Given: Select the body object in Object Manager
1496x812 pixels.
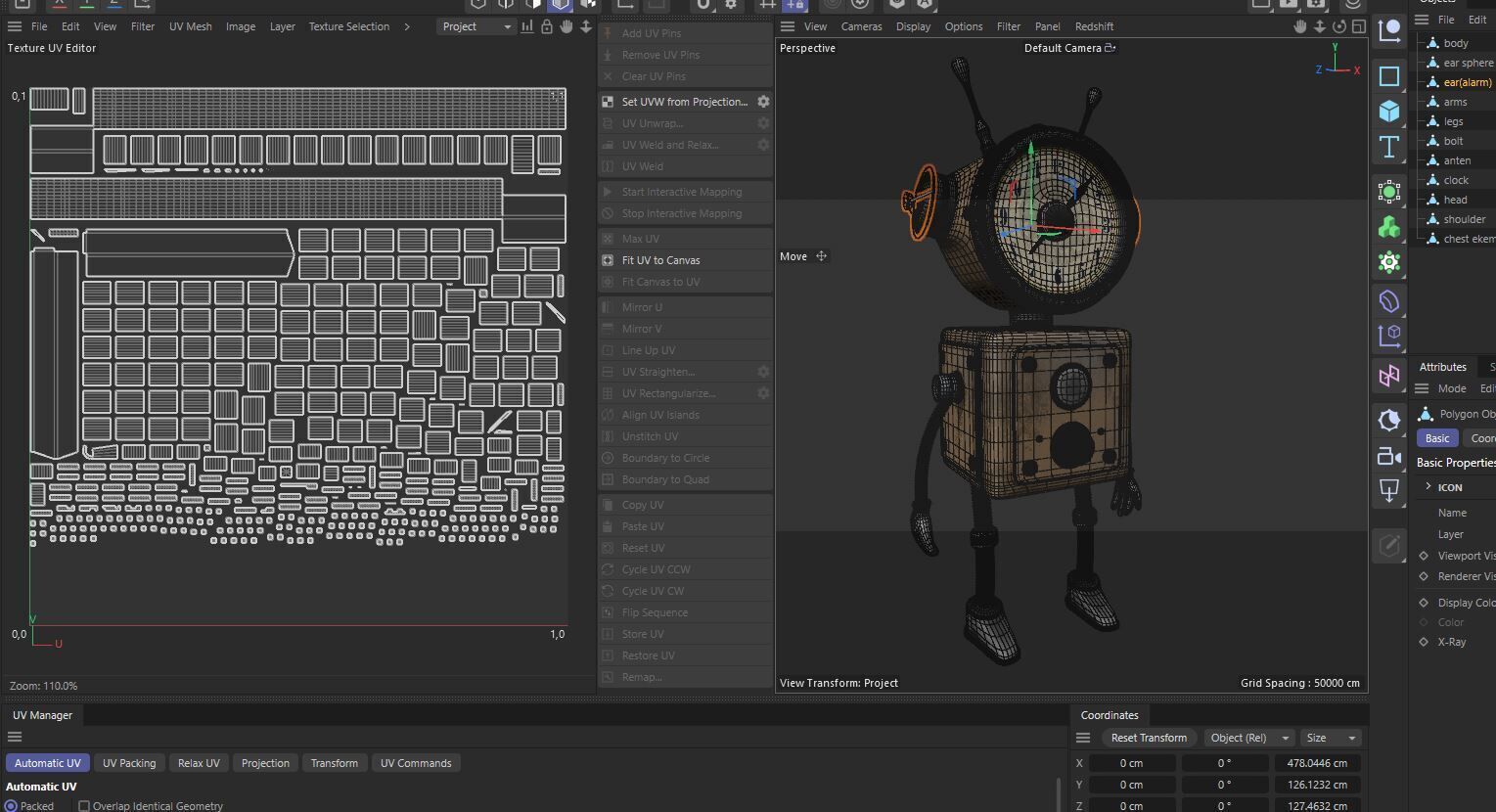Looking at the screenshot, I should pos(1456,43).
